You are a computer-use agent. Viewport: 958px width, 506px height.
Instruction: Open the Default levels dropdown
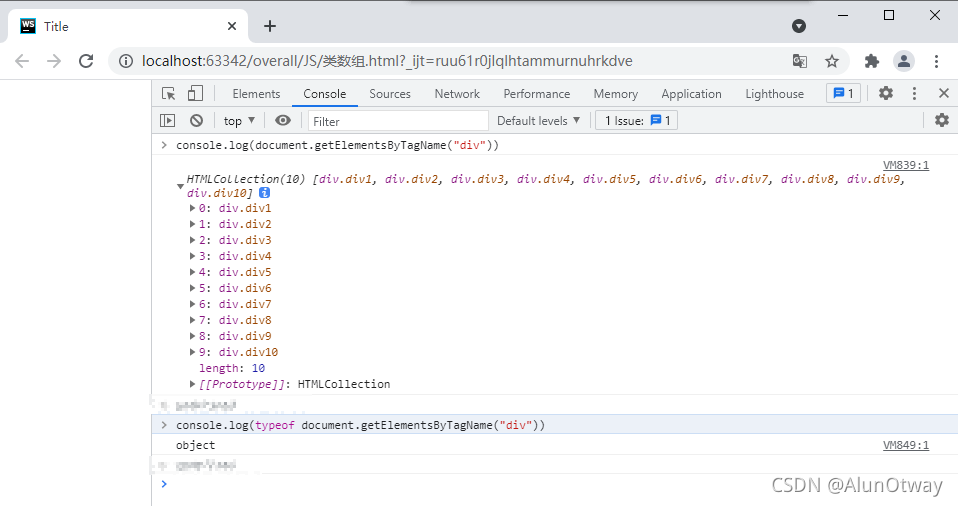click(538, 120)
